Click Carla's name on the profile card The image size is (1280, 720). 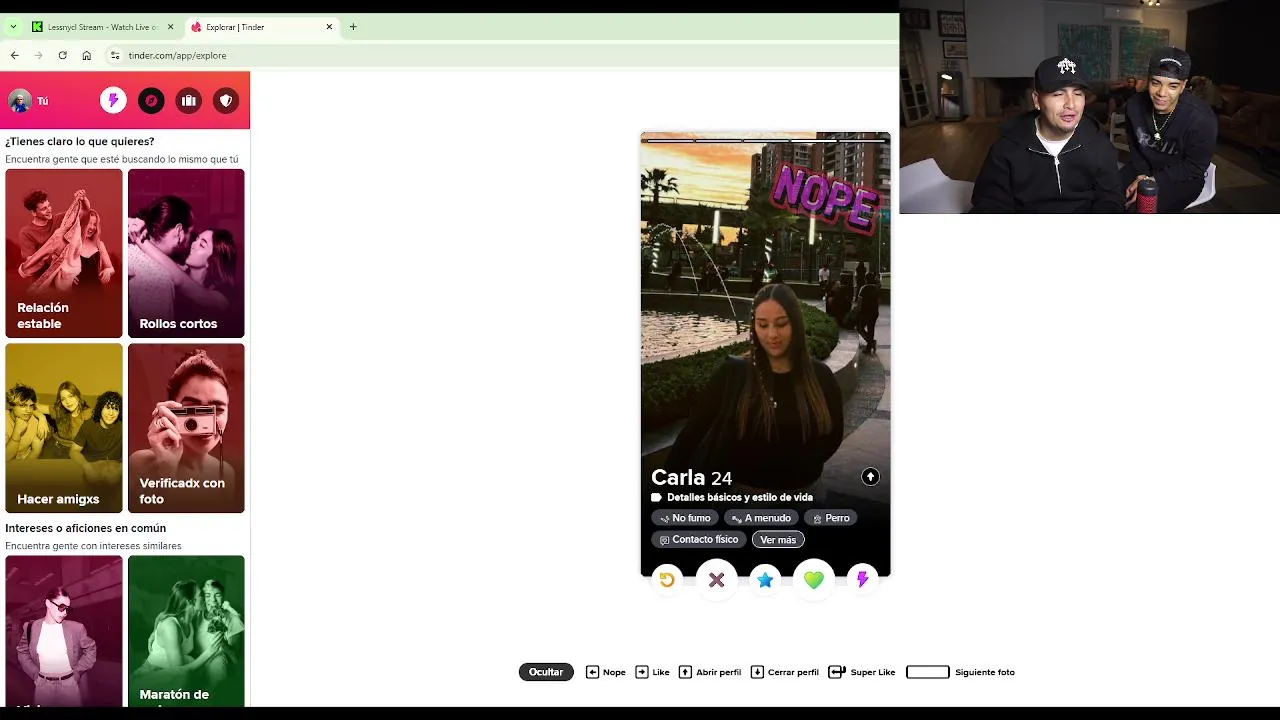point(678,478)
